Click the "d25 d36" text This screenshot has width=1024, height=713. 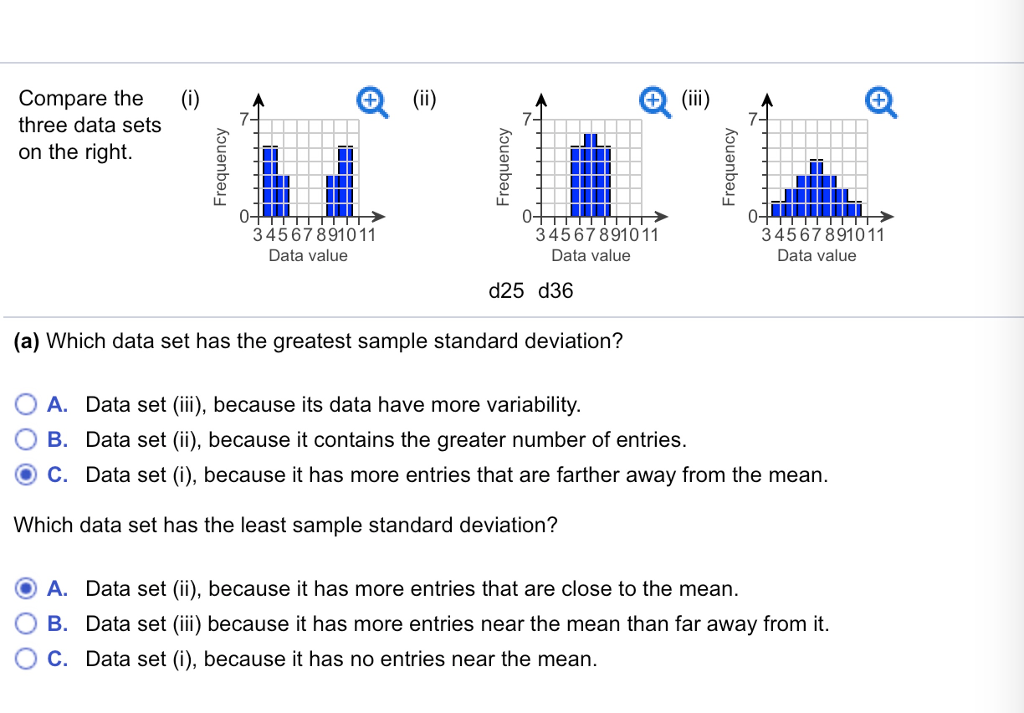click(x=530, y=291)
